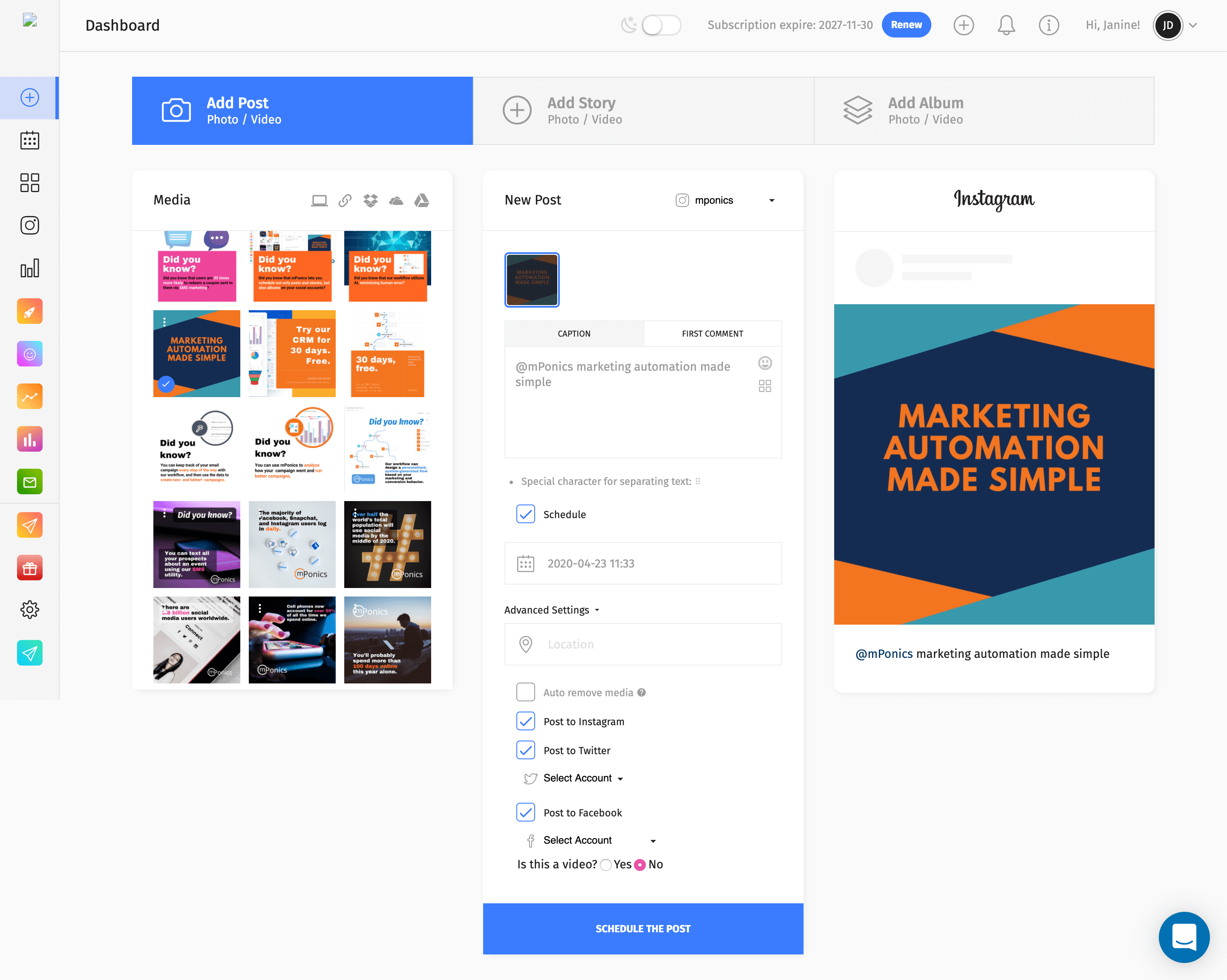Open the Instagram icon in the sidebar
The image size is (1227, 980).
[29, 225]
